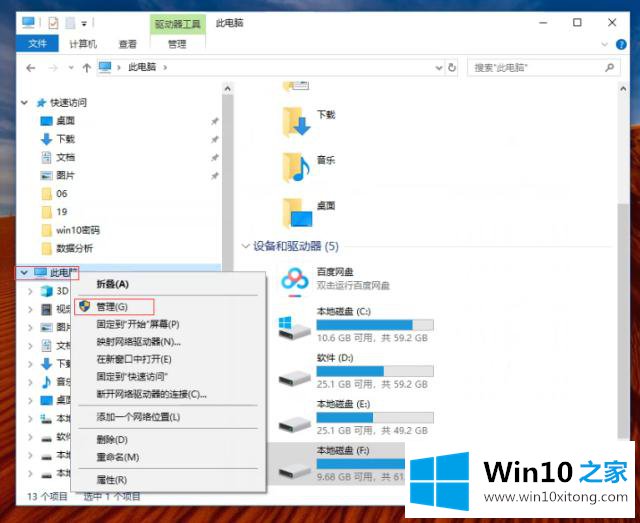The width and height of the screenshot is (640, 523).
Task: Go up one level with up arrow
Action: point(86,68)
